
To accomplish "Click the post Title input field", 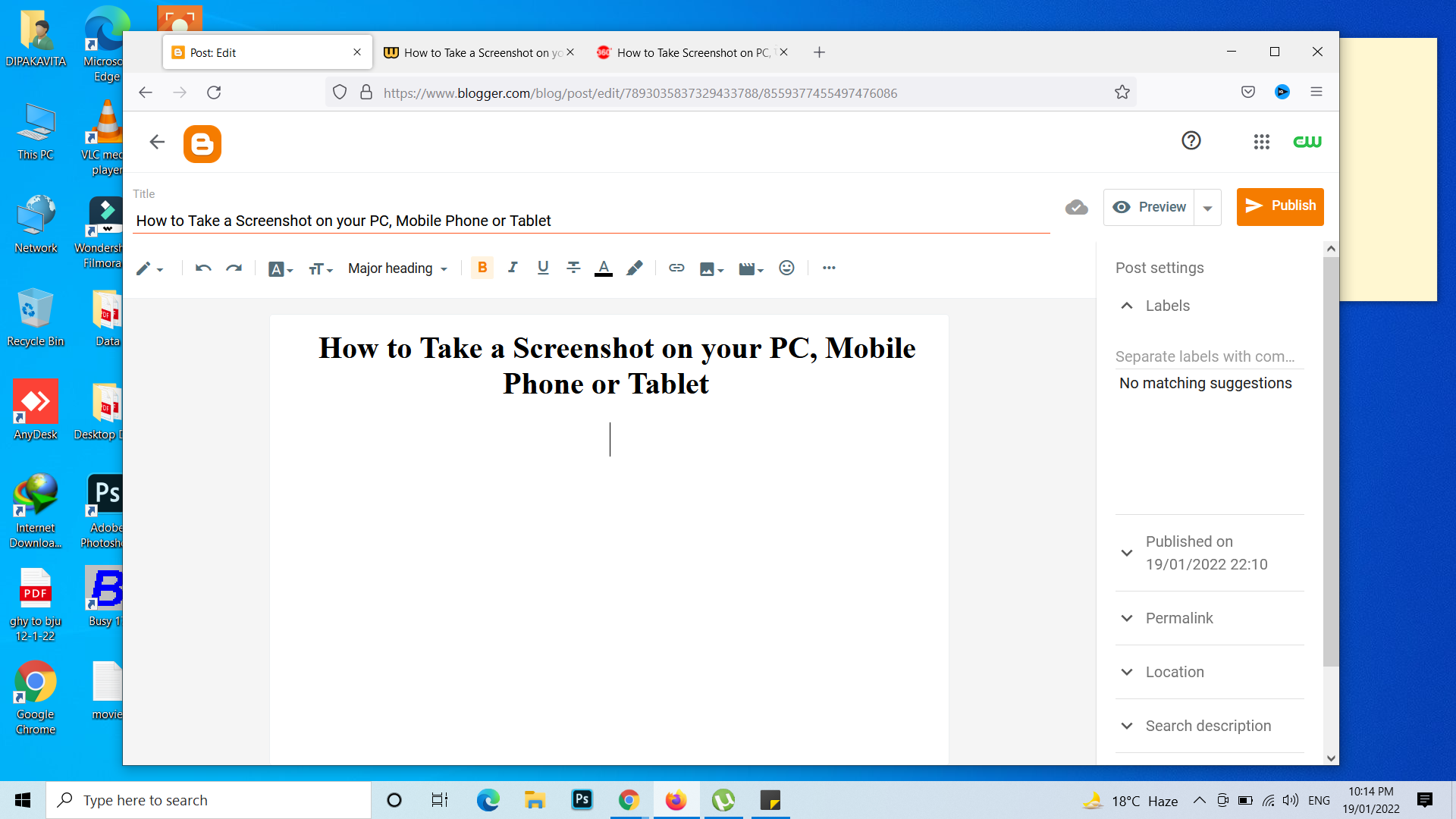I will pyautogui.click(x=591, y=221).
